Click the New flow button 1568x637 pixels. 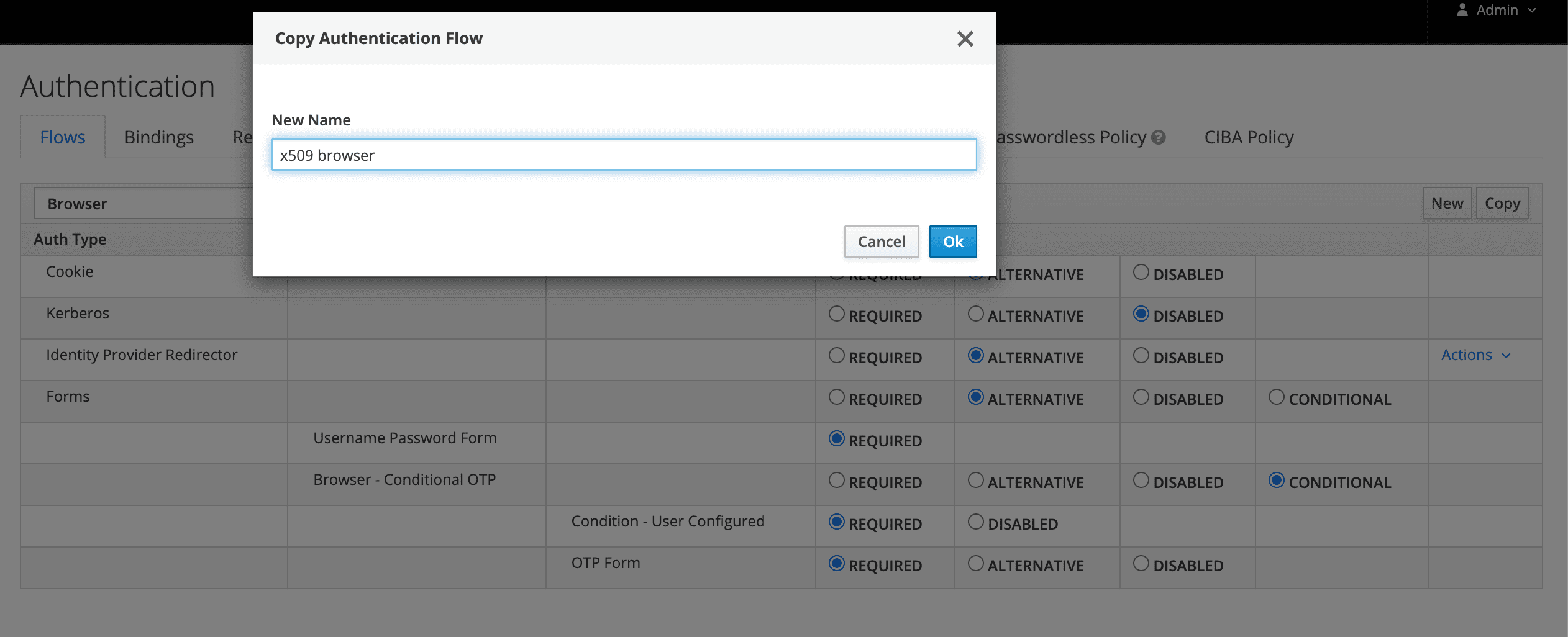tap(1447, 204)
